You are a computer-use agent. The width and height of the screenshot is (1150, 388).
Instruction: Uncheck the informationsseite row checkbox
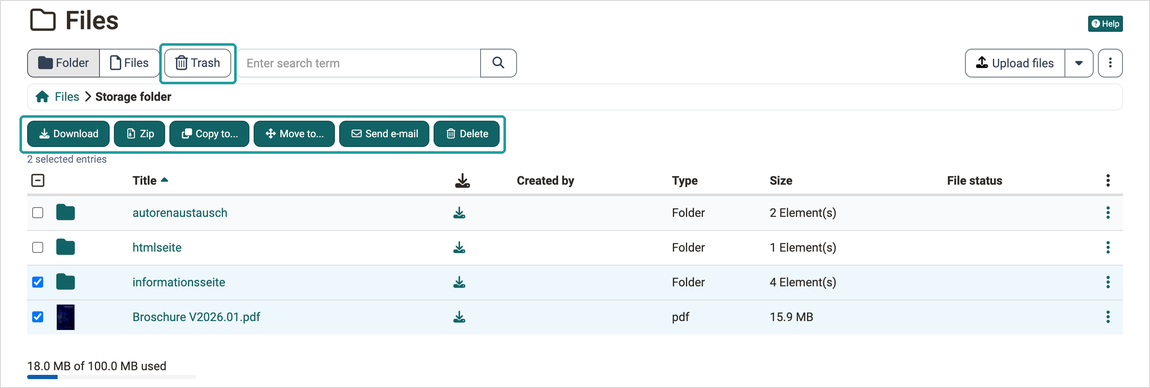pos(38,282)
